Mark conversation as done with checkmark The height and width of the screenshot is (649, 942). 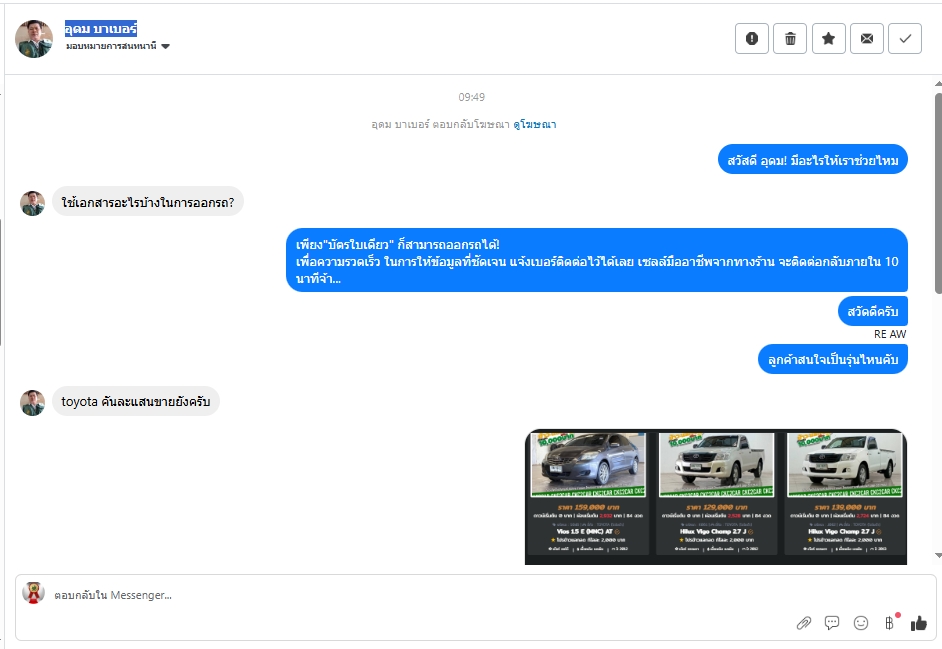[x=905, y=38]
